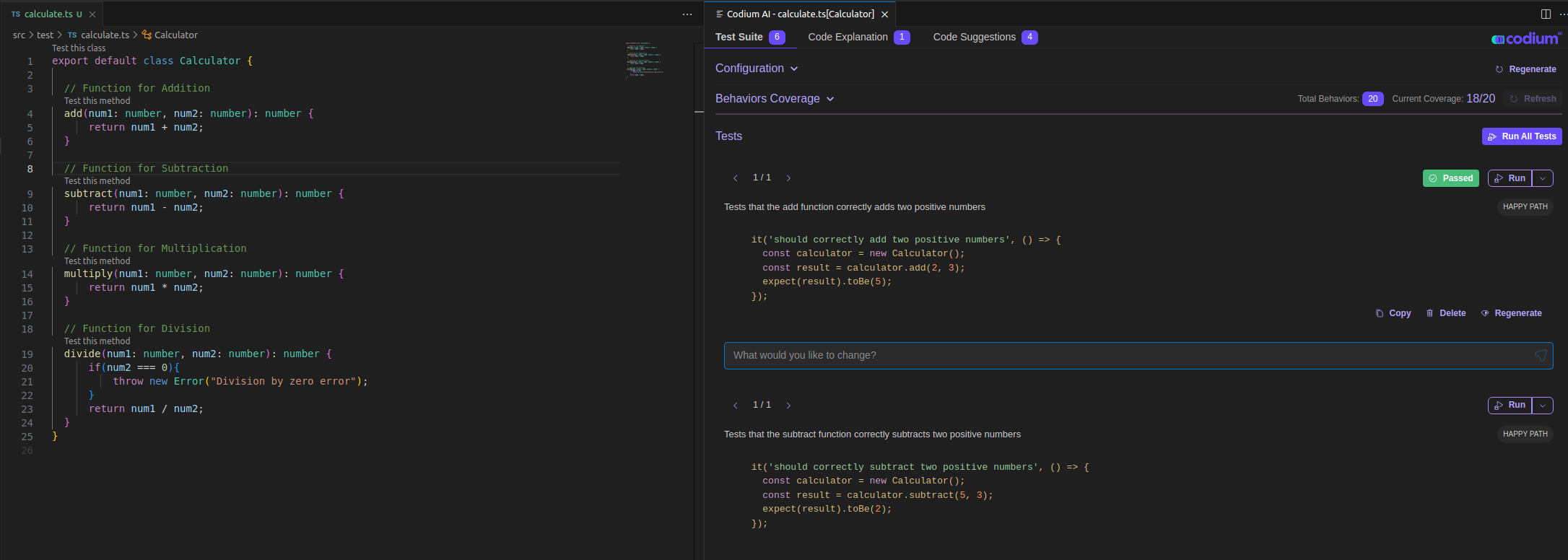
Task: Go to previous variant of subtract test
Action: [736, 406]
